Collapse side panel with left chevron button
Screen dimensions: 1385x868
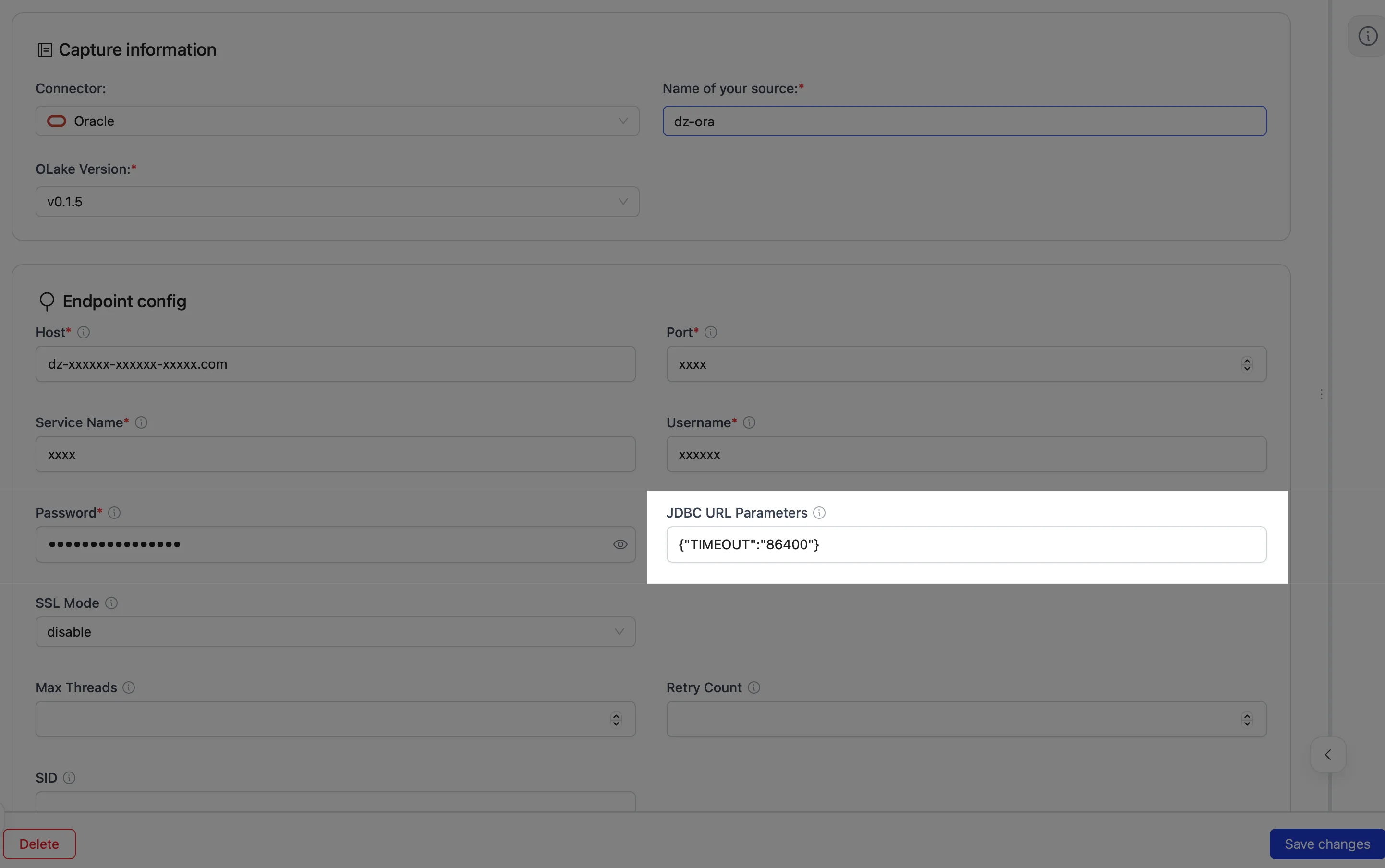point(1327,755)
